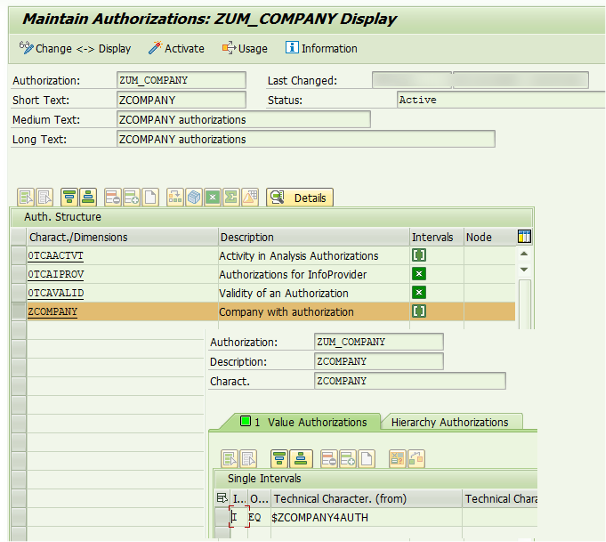Screen dimensions: 606x542
Task: Open intervals icon for 0TCAACTVT row
Action: tap(419, 256)
